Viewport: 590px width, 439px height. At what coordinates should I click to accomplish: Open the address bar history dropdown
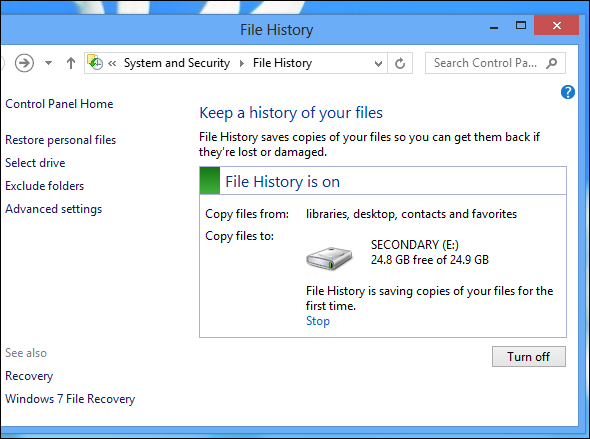[x=379, y=63]
